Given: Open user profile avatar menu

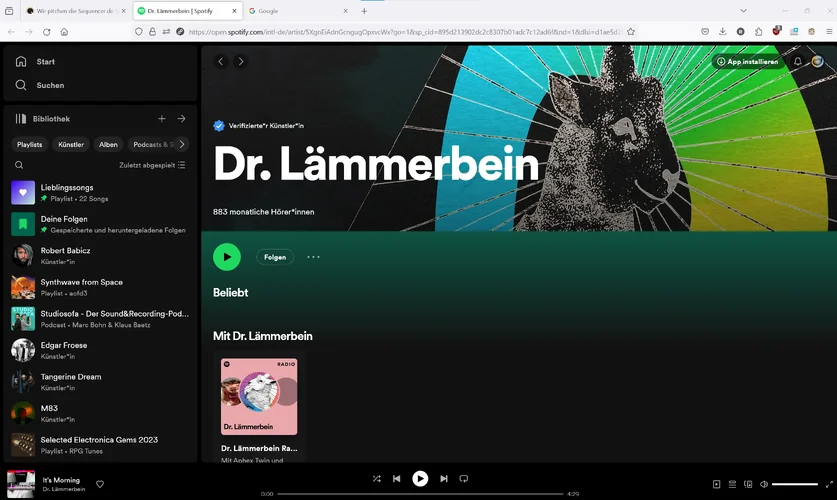Looking at the screenshot, I should pos(817,61).
